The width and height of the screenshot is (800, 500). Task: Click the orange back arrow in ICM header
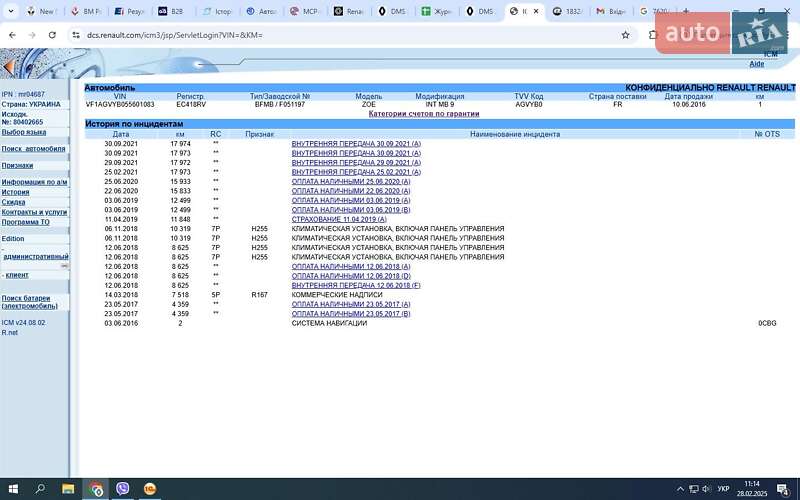[x=8, y=67]
